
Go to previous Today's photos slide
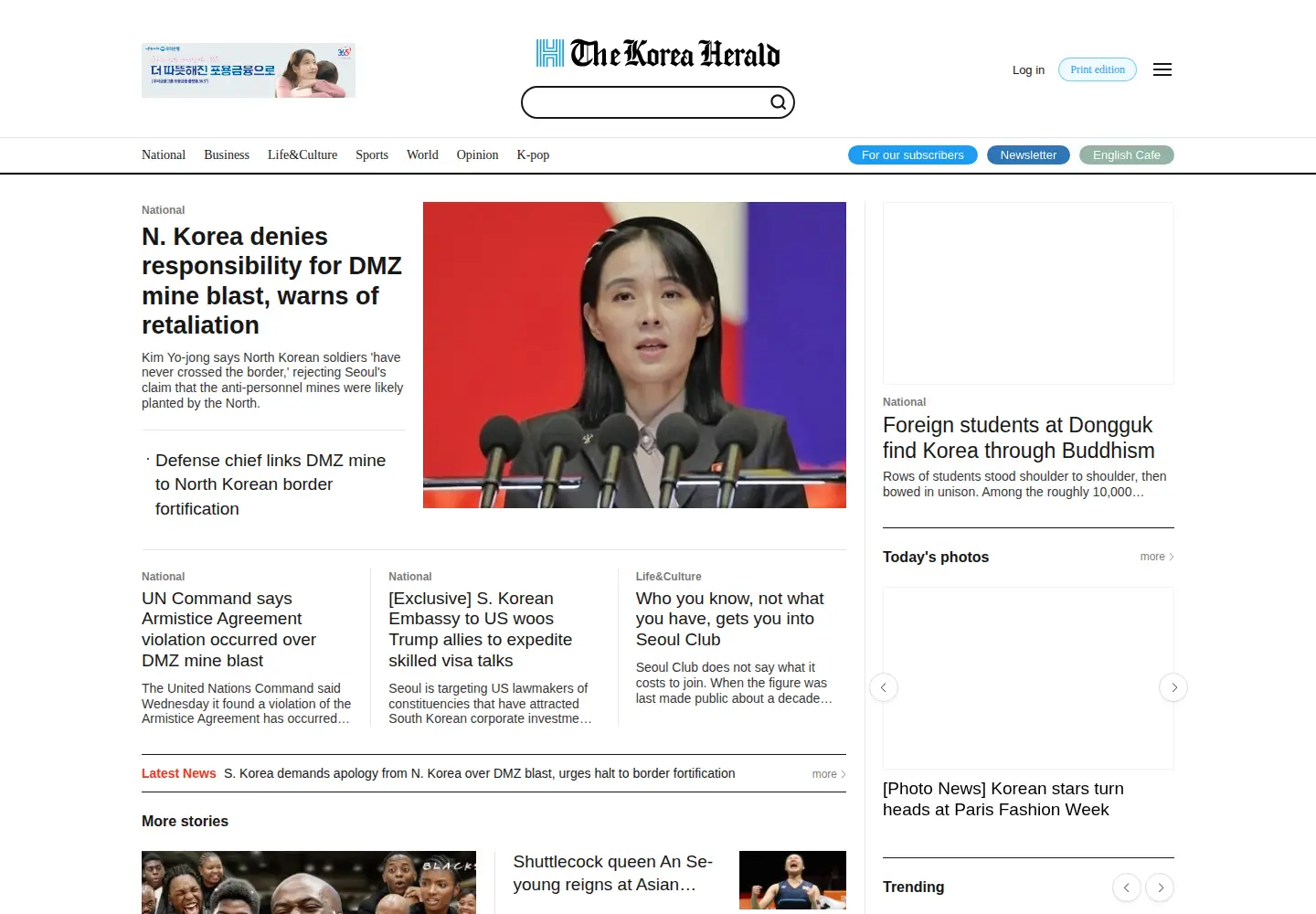tap(884, 687)
